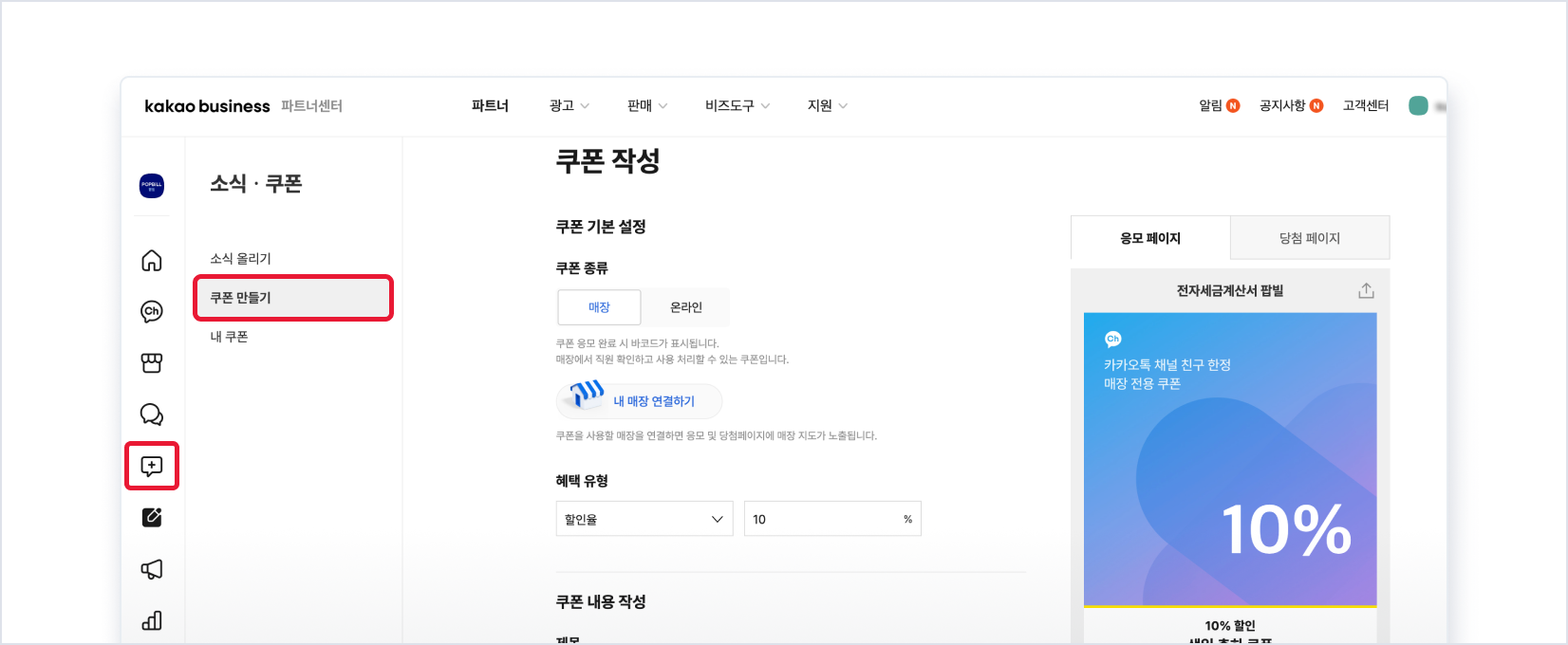Click the green profile avatar at top right
The image size is (1568, 645).
(x=1418, y=106)
